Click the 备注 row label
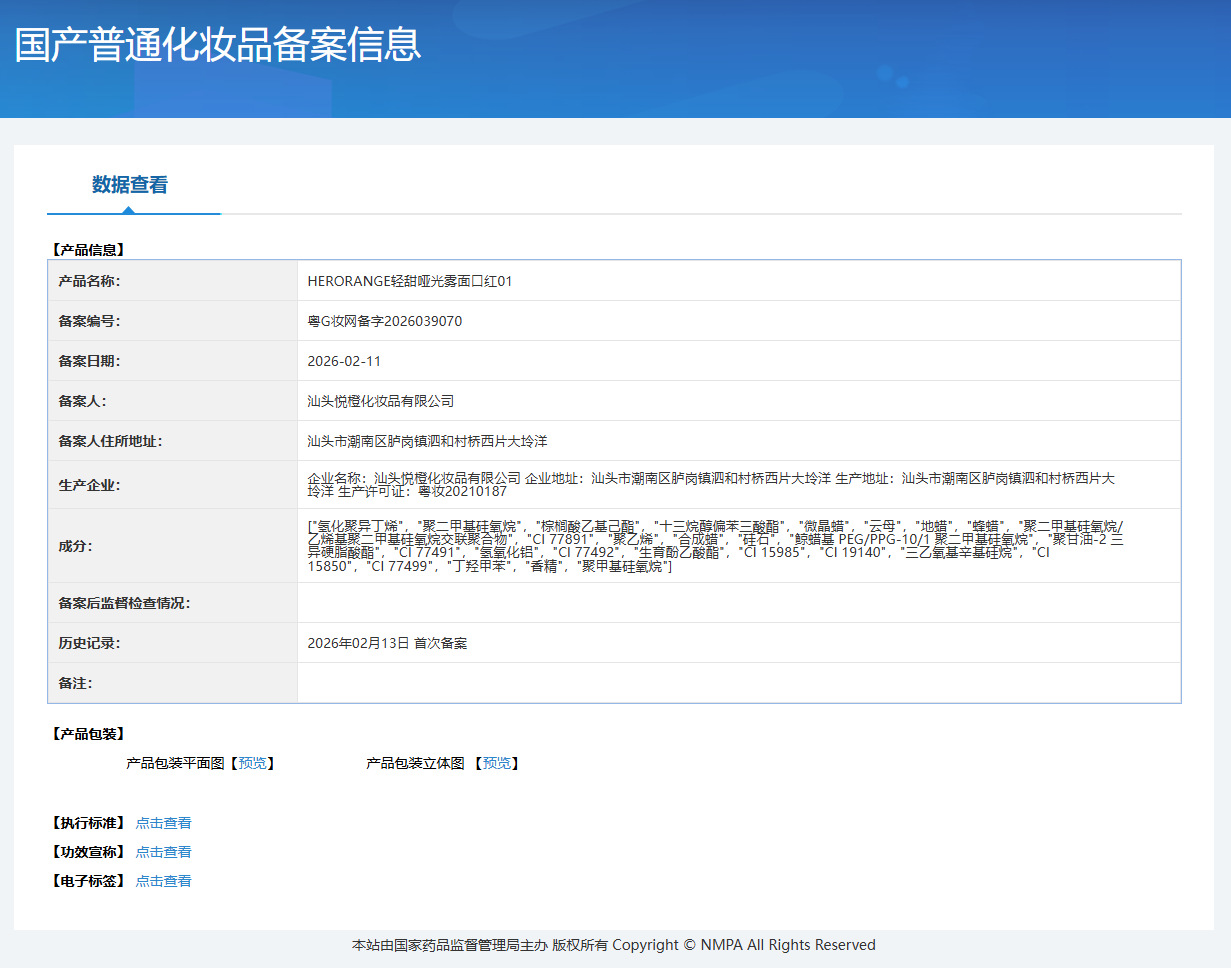The image size is (1231, 968). [75, 683]
